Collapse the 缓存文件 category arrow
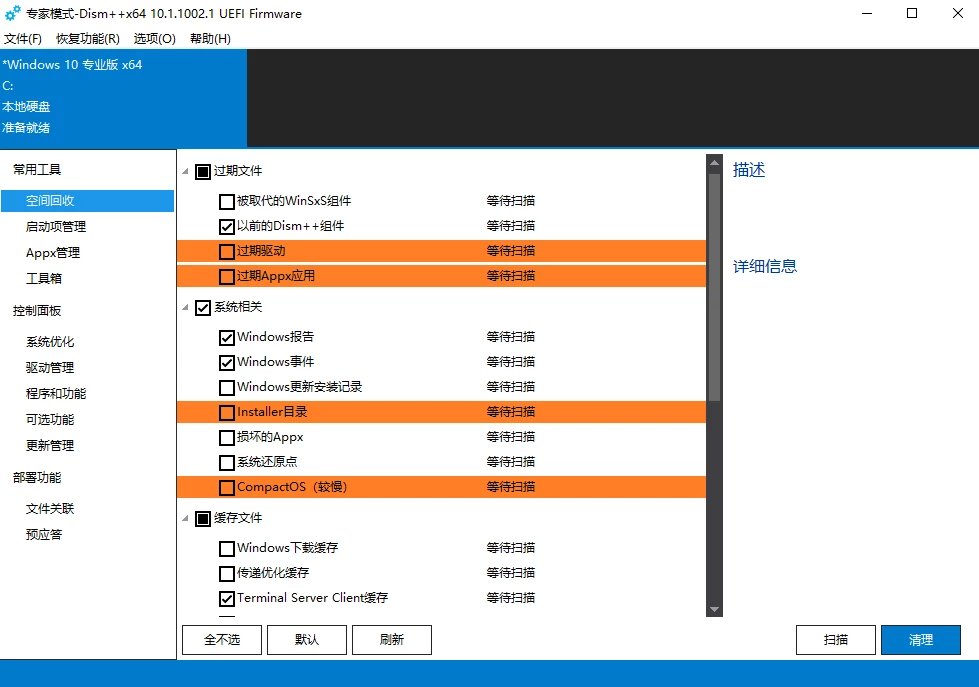979x687 pixels. [186, 519]
